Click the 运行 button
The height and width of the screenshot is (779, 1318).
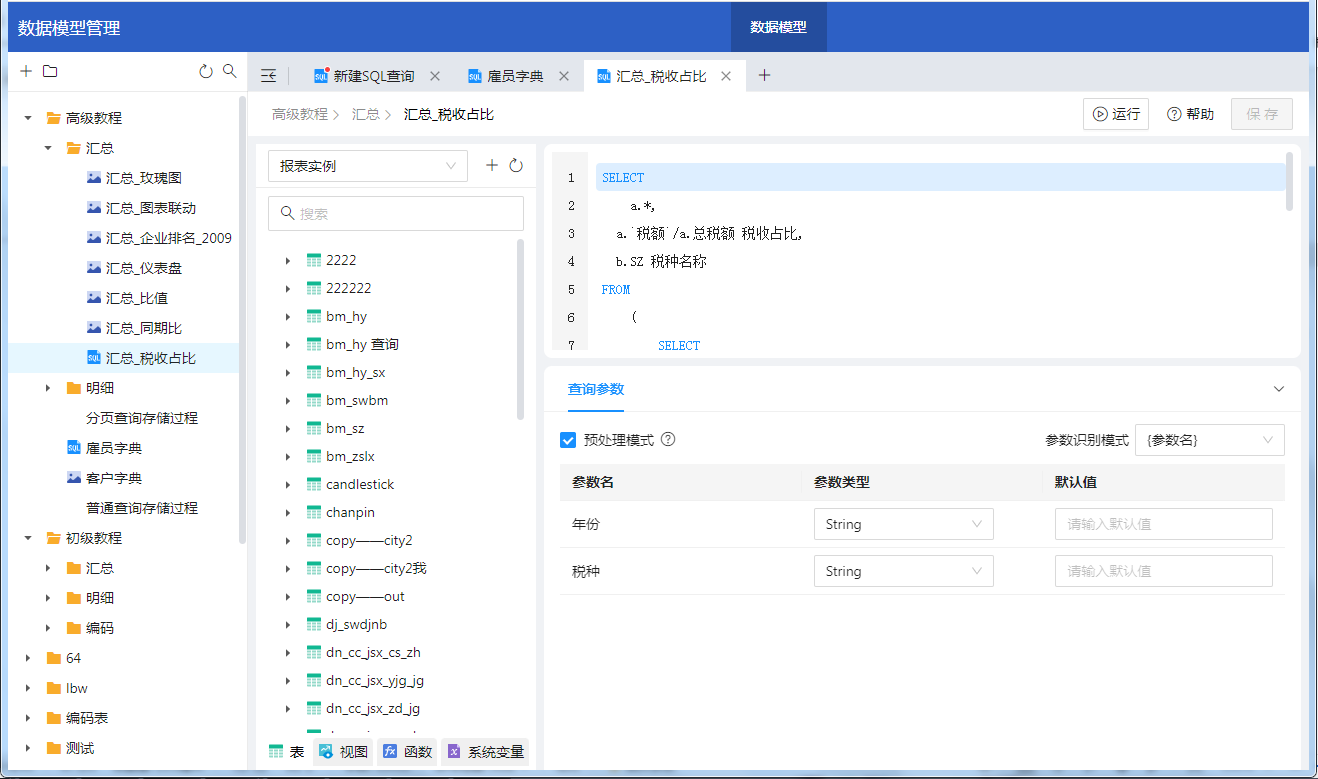tap(1115, 114)
